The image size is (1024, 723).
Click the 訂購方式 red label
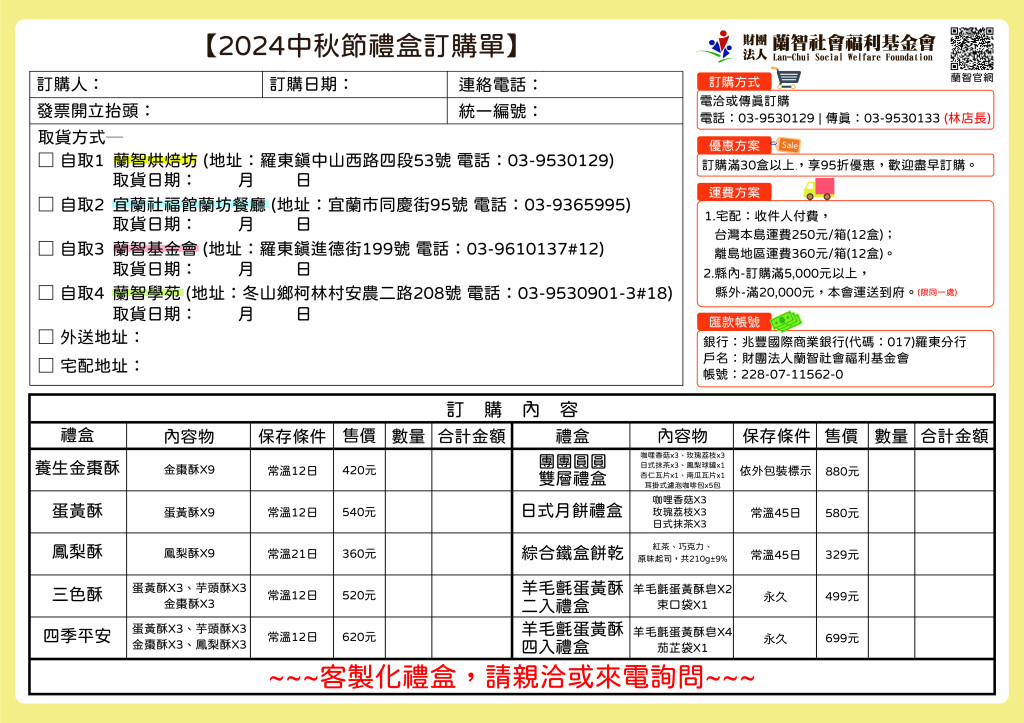734,82
